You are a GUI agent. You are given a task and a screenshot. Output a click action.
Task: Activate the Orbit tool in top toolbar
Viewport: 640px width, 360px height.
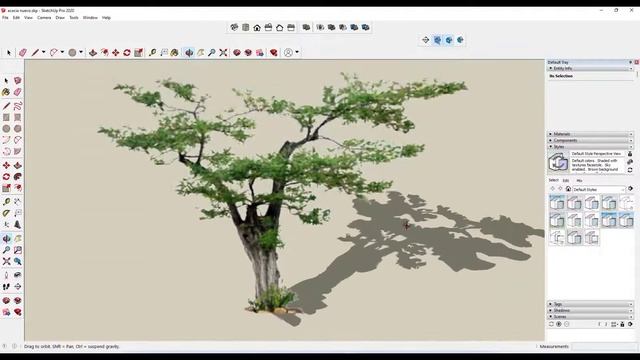point(189,53)
